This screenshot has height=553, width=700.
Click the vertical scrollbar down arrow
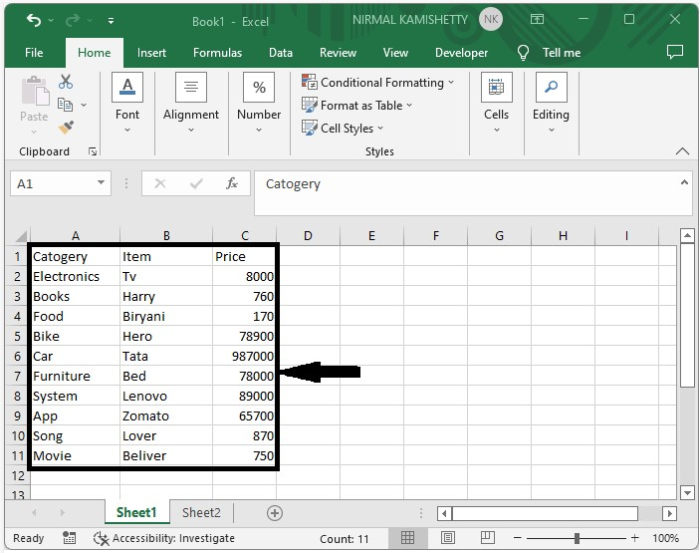click(688, 493)
